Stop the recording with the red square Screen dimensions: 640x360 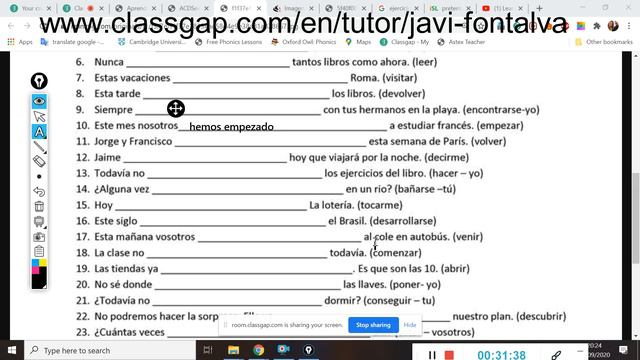coord(449,355)
